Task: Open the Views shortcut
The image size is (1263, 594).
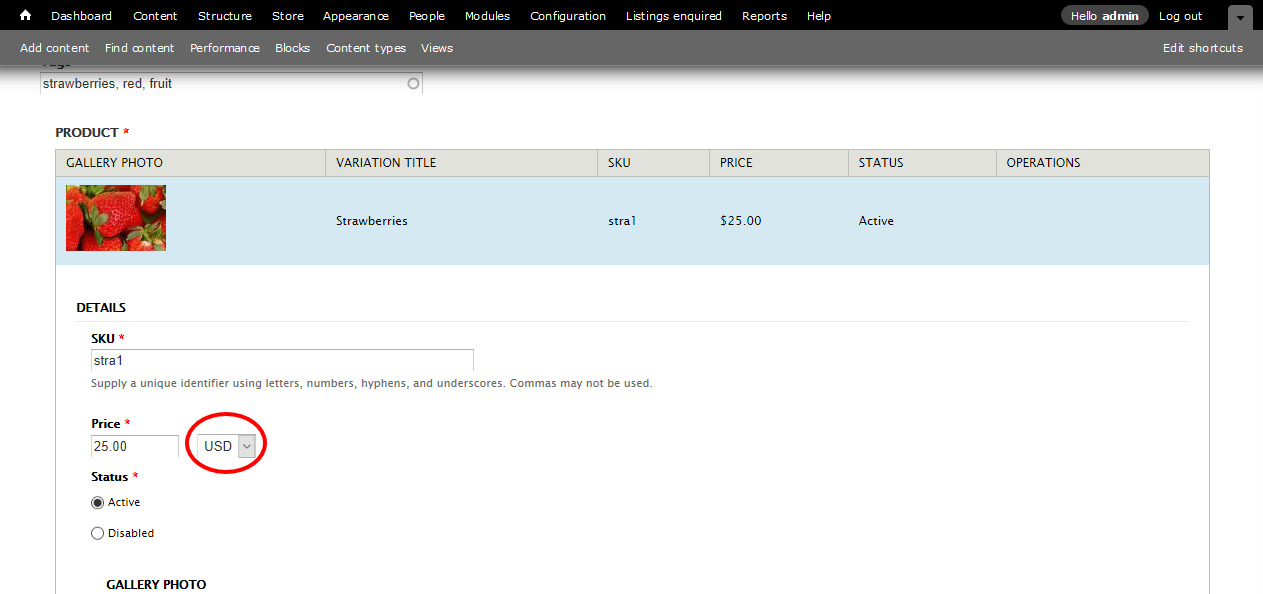Action: click(x=436, y=48)
